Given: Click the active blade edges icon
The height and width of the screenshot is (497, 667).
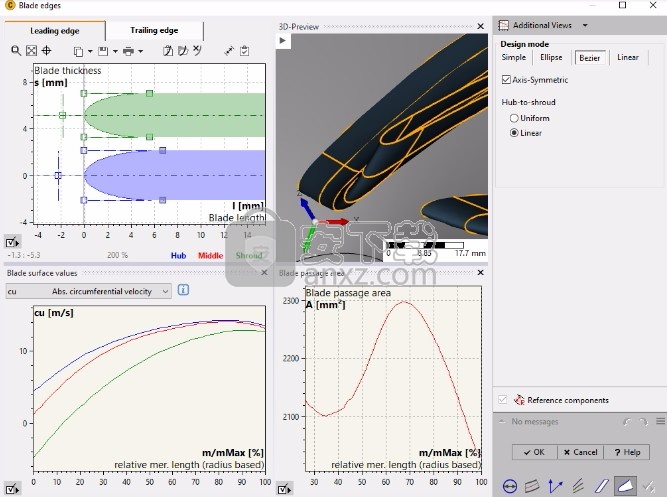Looking at the screenshot, I should pos(625,486).
